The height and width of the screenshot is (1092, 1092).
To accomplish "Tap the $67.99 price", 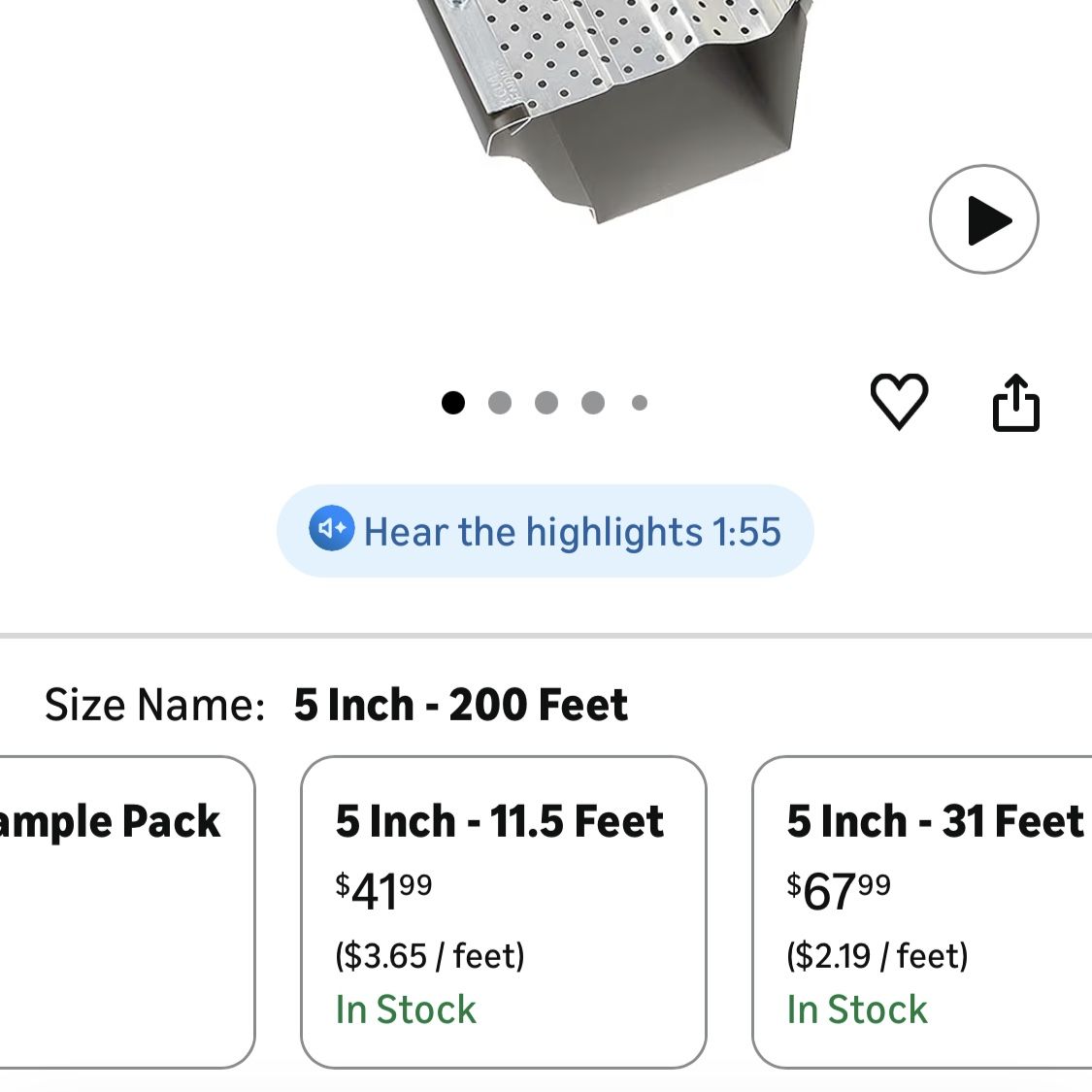I will tap(839, 891).
